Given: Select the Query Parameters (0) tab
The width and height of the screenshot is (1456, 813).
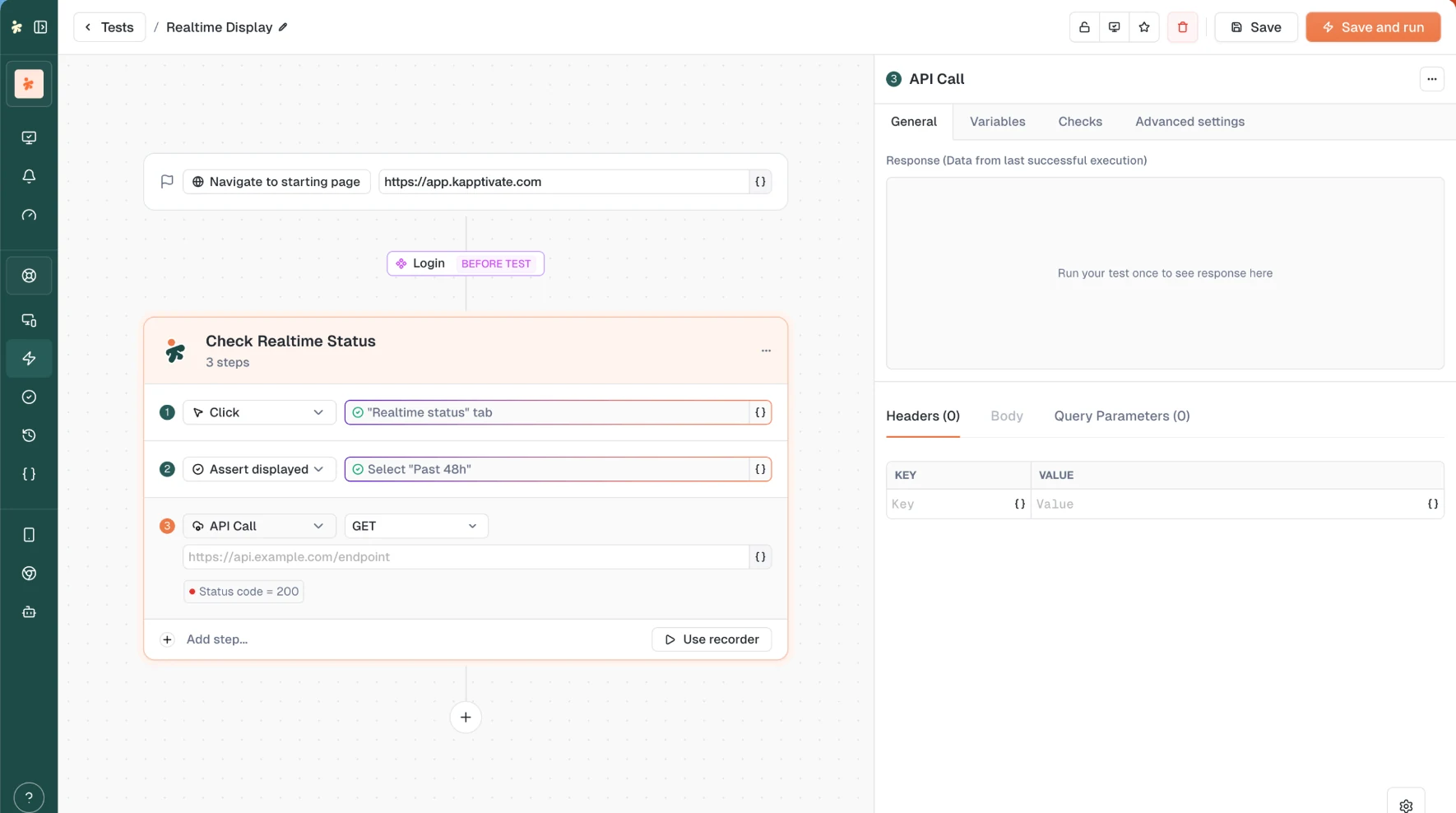Looking at the screenshot, I should click(1121, 416).
